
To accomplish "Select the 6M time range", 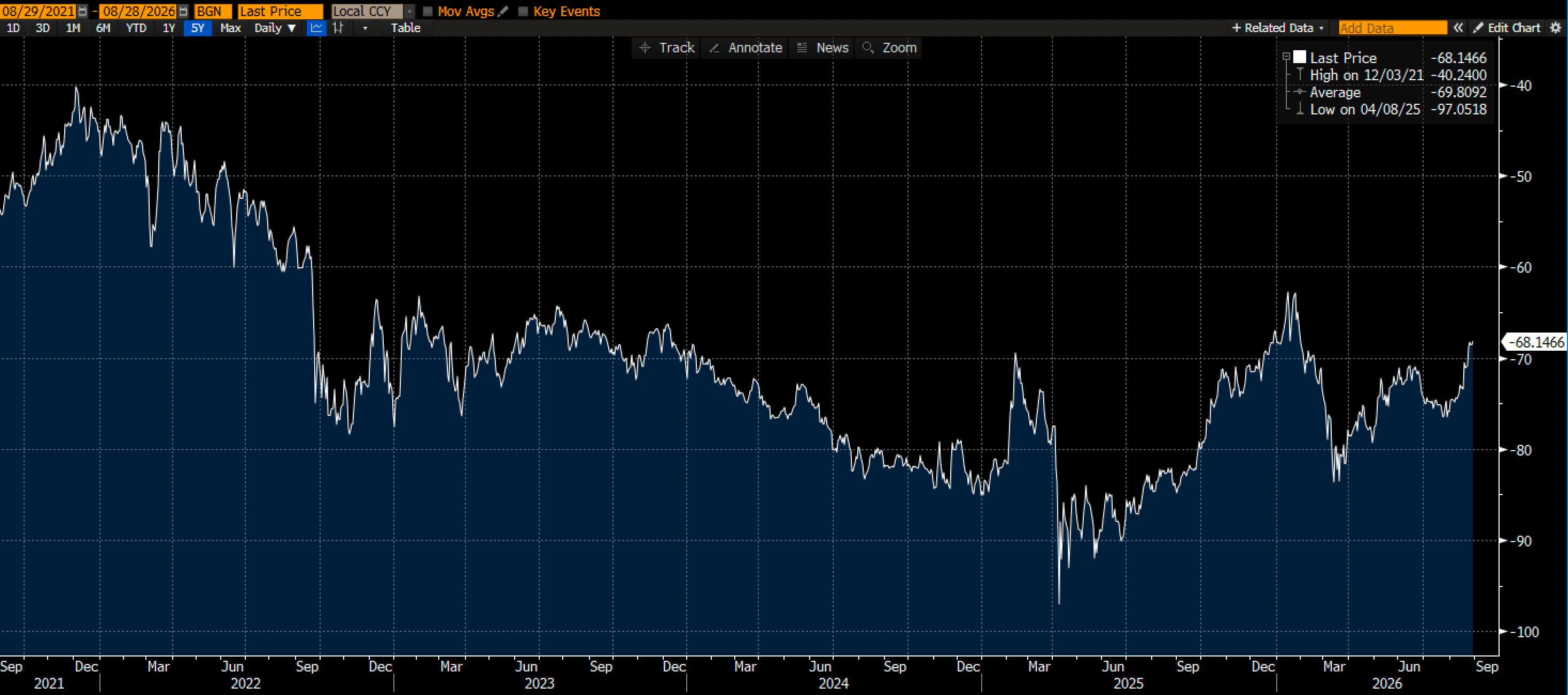I will [x=104, y=28].
